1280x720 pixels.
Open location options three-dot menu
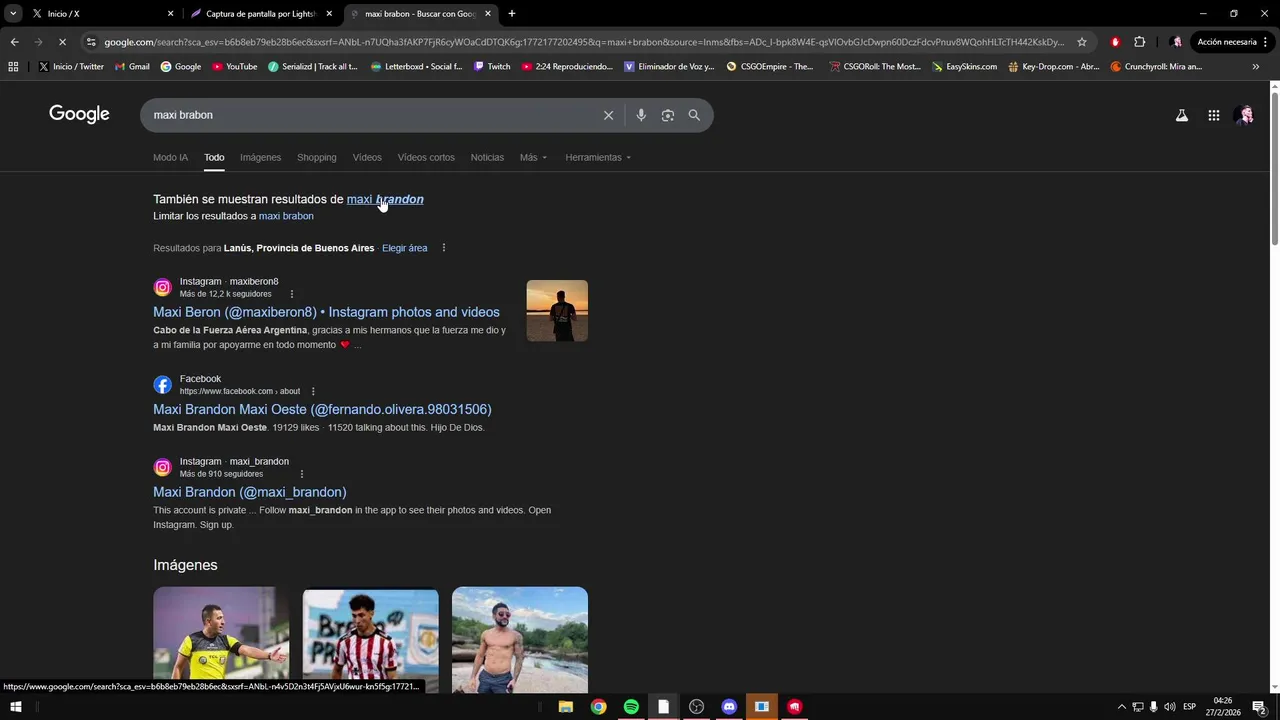[444, 248]
